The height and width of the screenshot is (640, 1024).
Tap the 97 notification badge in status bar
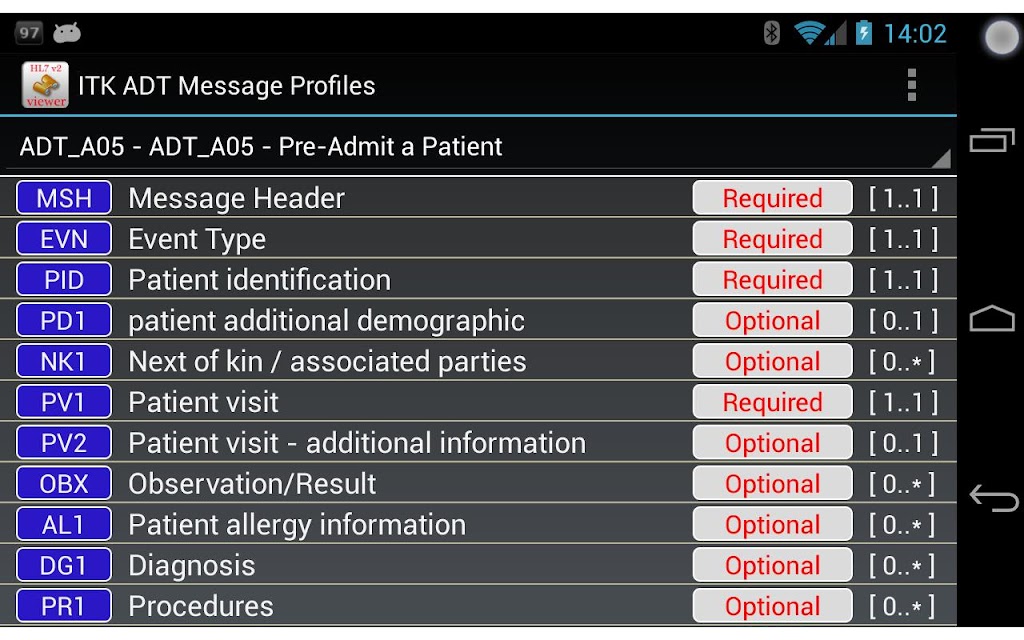(x=29, y=33)
